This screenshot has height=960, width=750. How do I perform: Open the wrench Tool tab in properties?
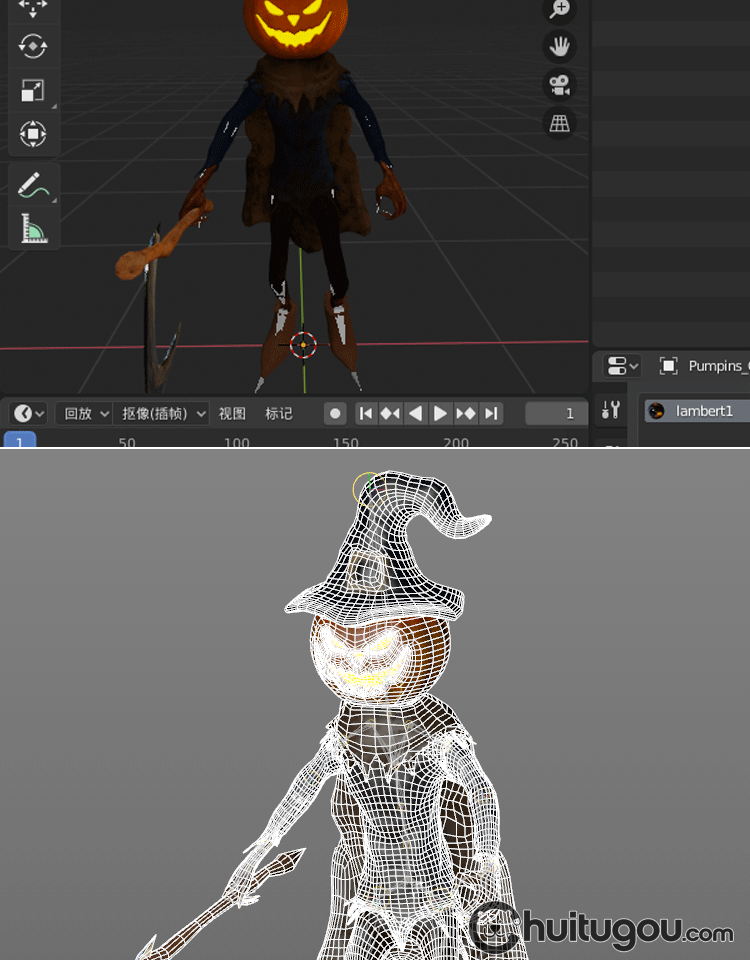[x=610, y=409]
